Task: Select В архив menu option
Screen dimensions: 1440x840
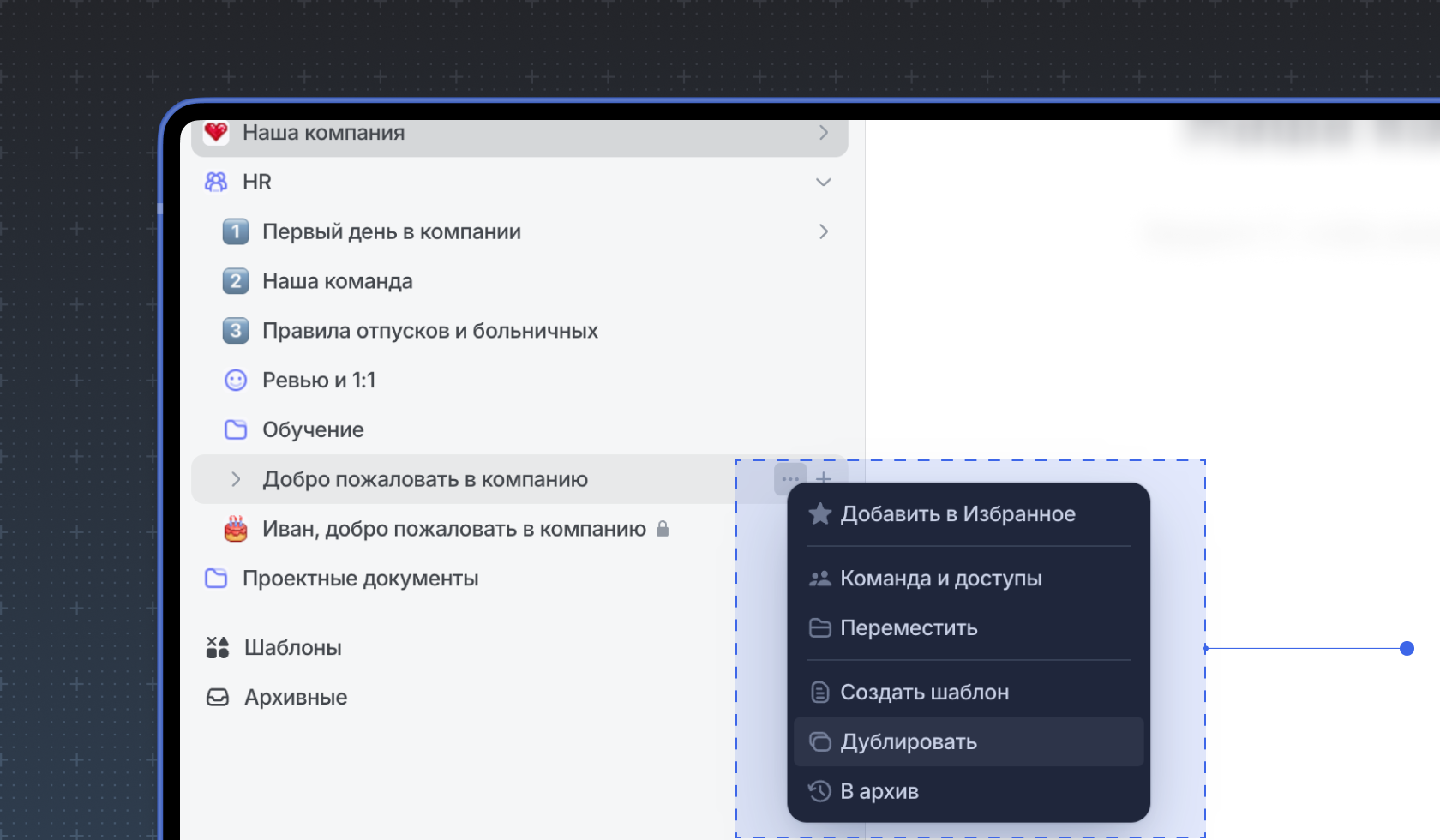Action: [879, 791]
